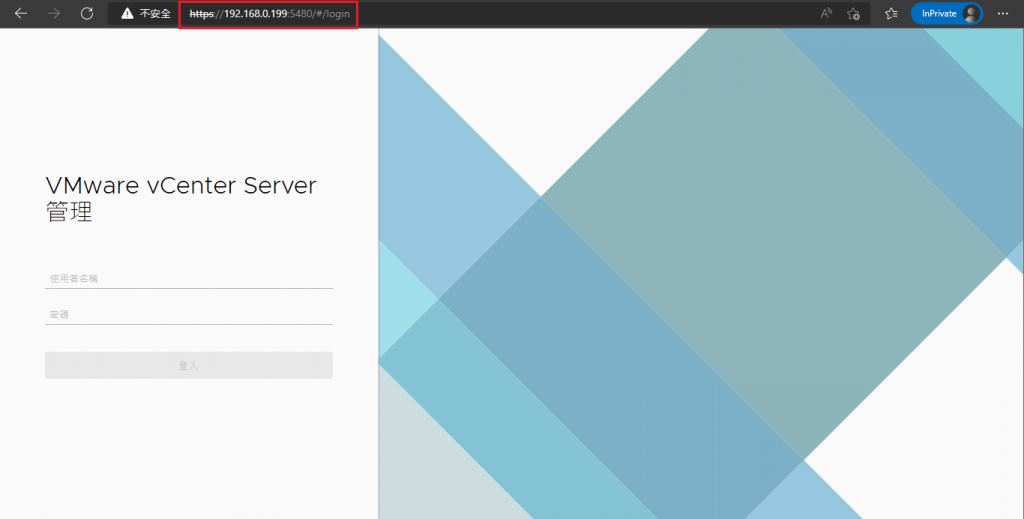Image resolution: width=1024 pixels, height=519 pixels.
Task: Open the Favorites list icon
Action: (891, 14)
